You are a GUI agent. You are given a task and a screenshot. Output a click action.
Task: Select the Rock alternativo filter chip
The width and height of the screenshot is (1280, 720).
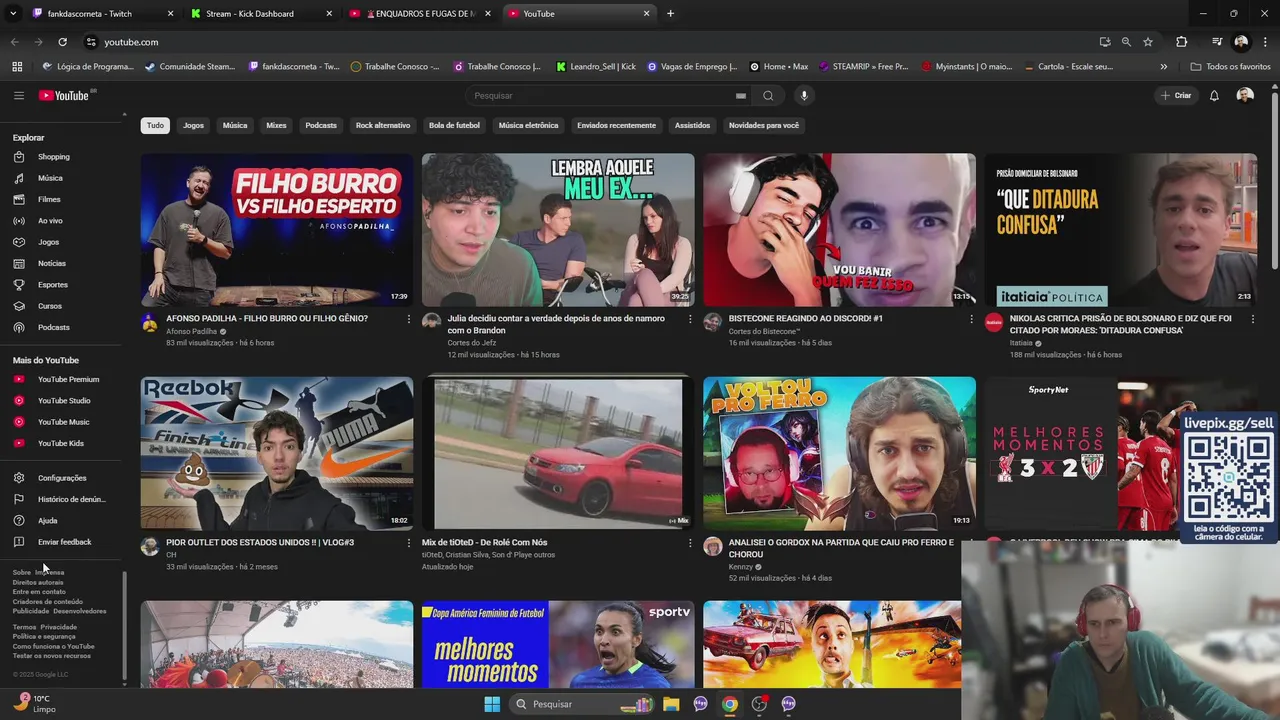383,126
